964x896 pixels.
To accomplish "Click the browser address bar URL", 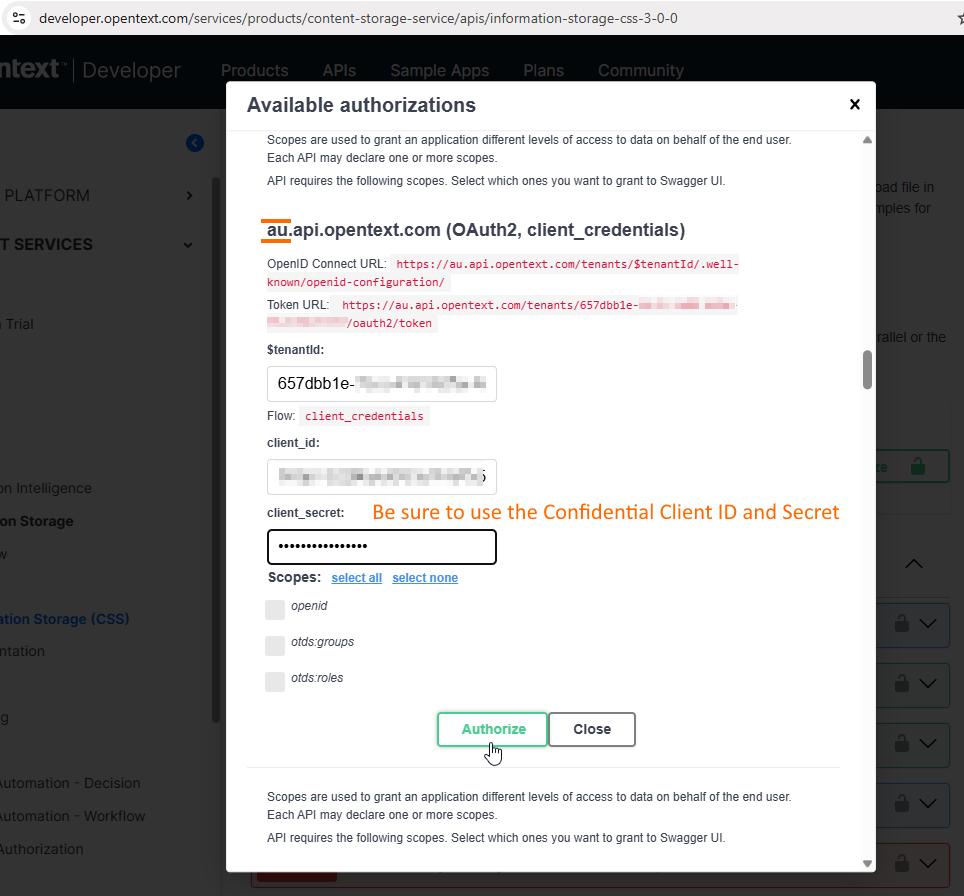I will (358, 18).
